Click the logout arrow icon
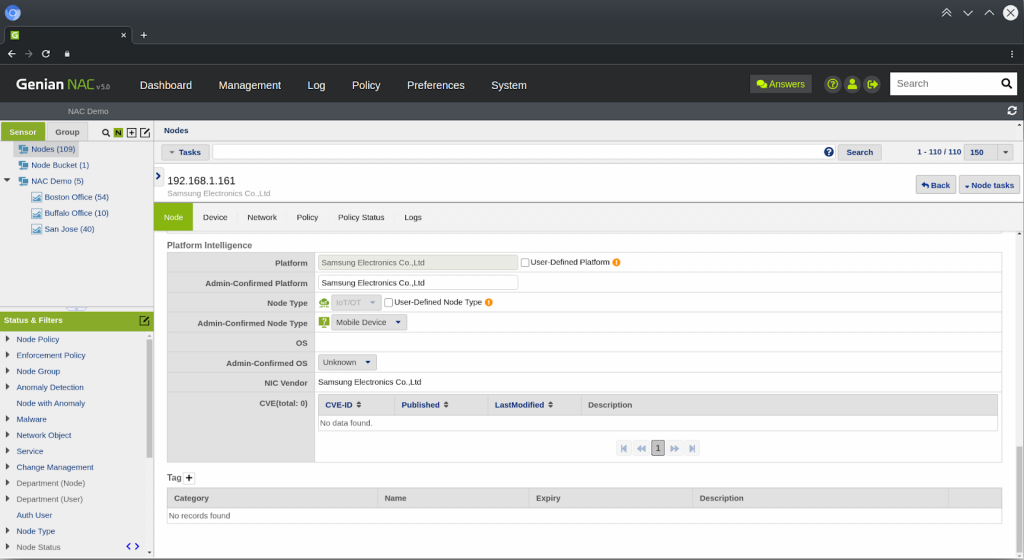Image resolution: width=1024 pixels, height=560 pixels. pos(872,85)
